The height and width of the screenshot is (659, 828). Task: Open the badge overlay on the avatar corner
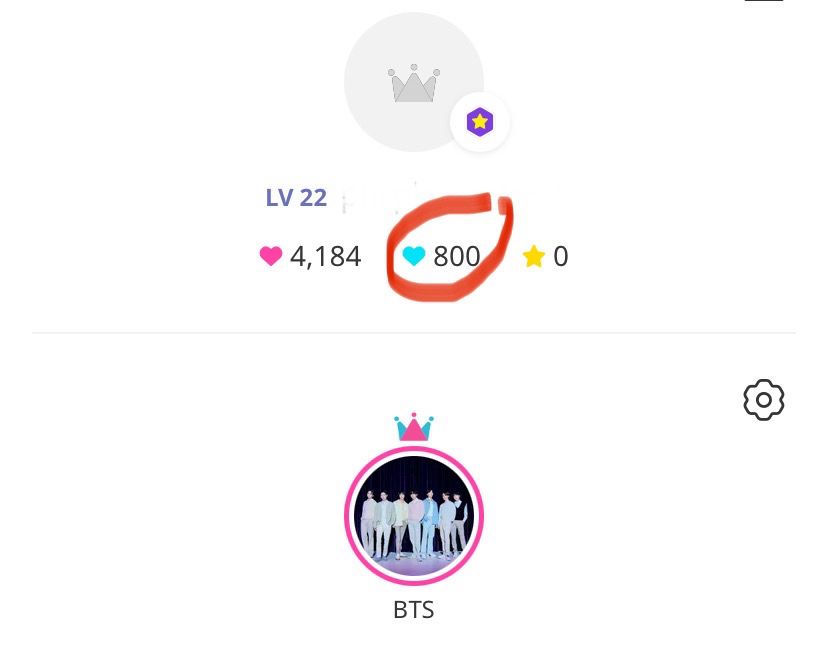click(480, 121)
